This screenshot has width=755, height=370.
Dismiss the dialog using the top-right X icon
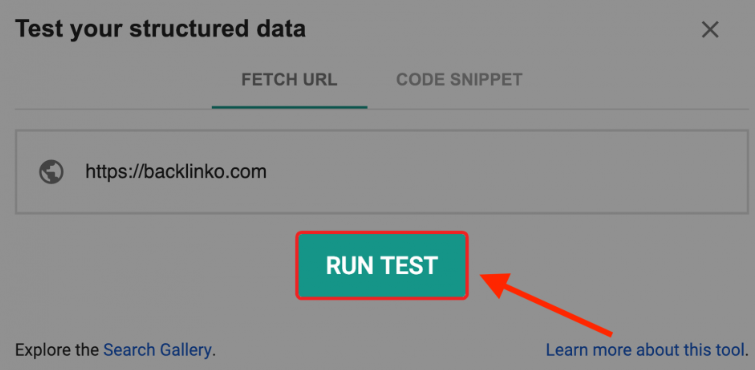click(710, 30)
